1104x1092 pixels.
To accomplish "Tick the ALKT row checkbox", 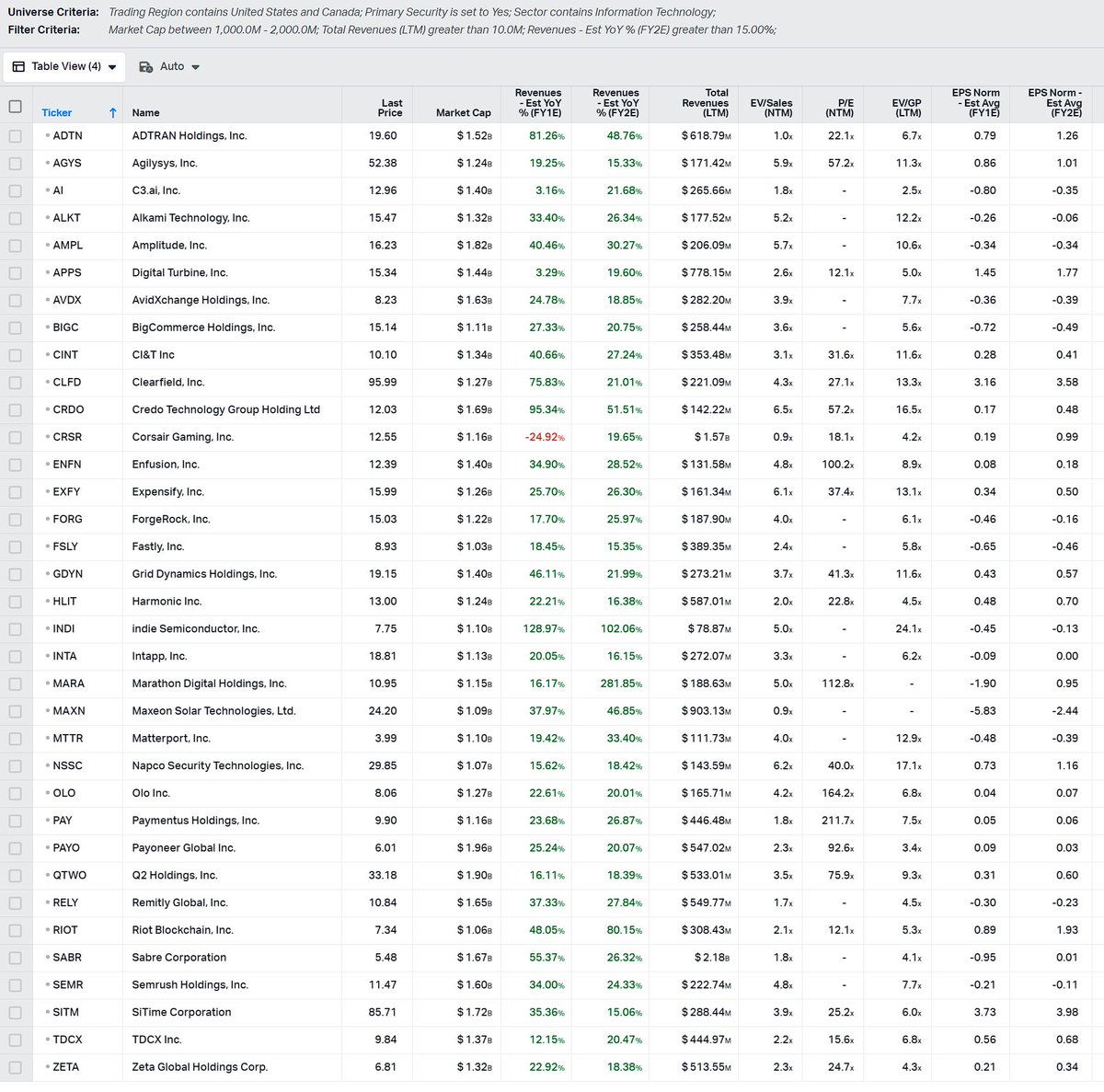I will 15,218.
